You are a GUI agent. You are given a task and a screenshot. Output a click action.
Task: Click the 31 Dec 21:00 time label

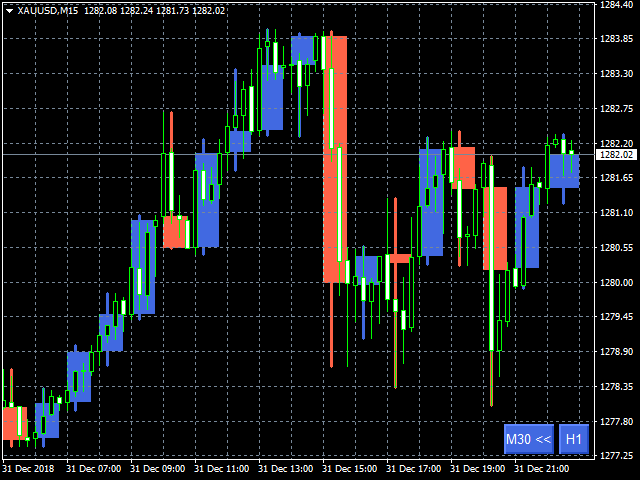click(542, 469)
